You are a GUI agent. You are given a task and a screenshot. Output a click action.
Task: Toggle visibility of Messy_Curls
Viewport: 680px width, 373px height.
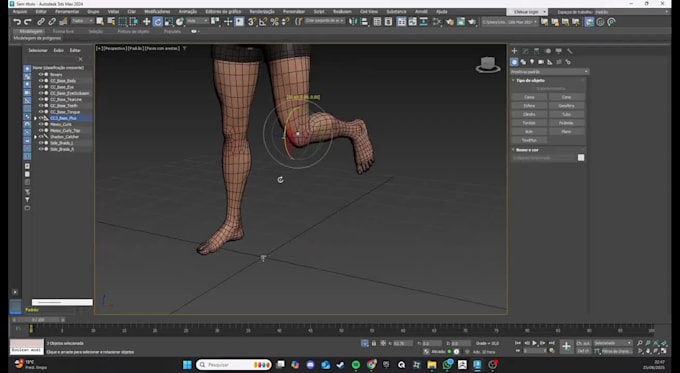pos(41,124)
